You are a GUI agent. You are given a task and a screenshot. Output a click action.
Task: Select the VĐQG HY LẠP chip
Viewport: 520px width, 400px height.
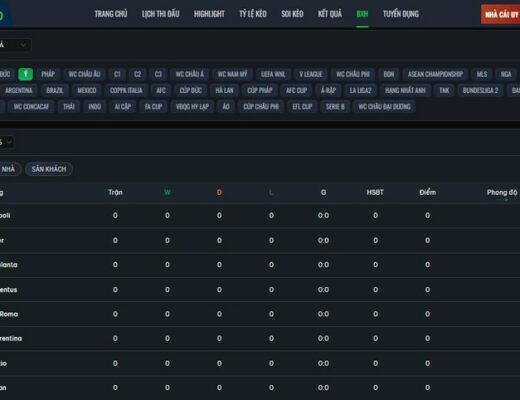192,107
